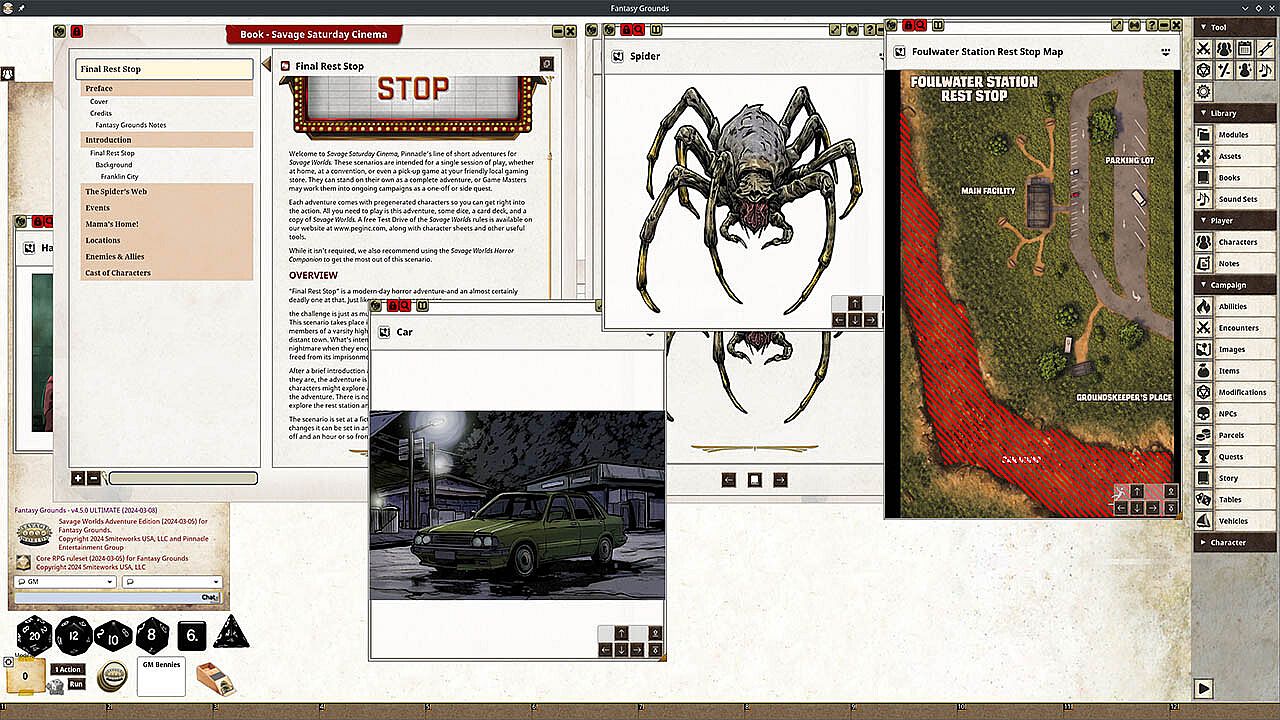Open the Story list
Viewport: 1280px width, 720px height.
[x=1235, y=479]
